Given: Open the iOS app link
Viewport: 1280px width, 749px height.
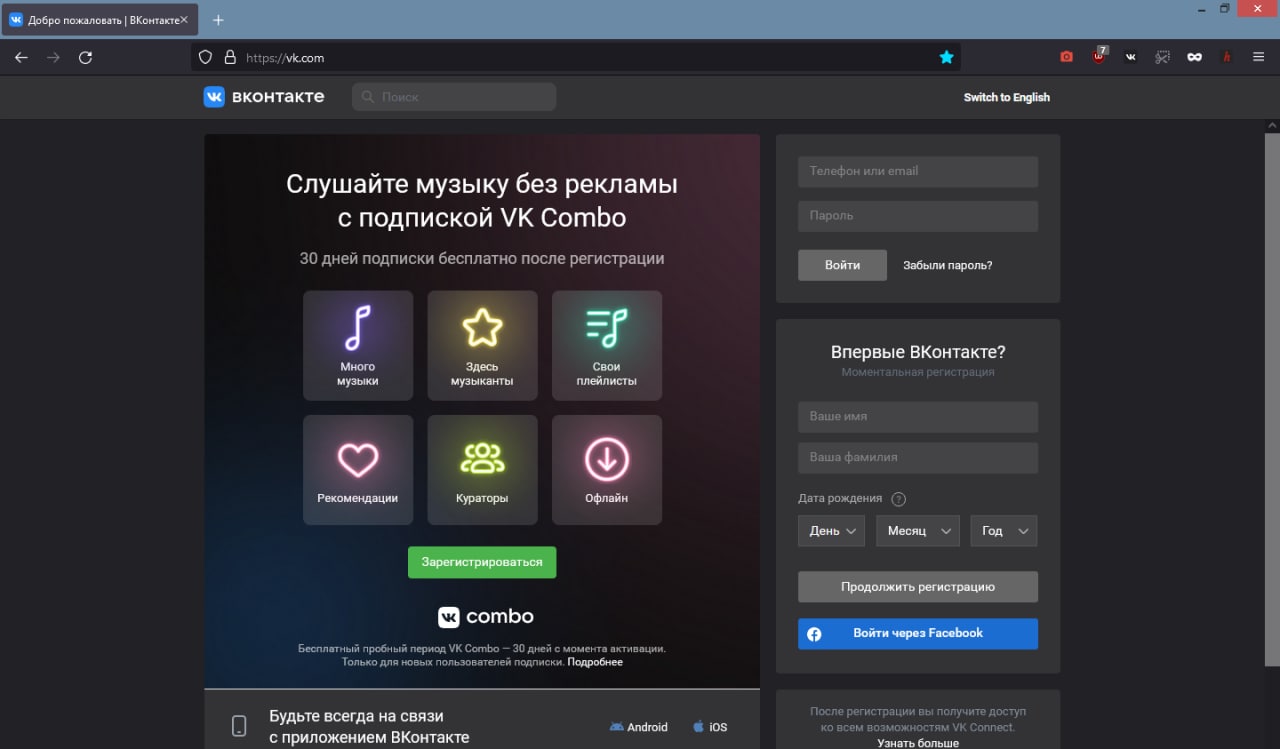Looking at the screenshot, I should click(710, 727).
